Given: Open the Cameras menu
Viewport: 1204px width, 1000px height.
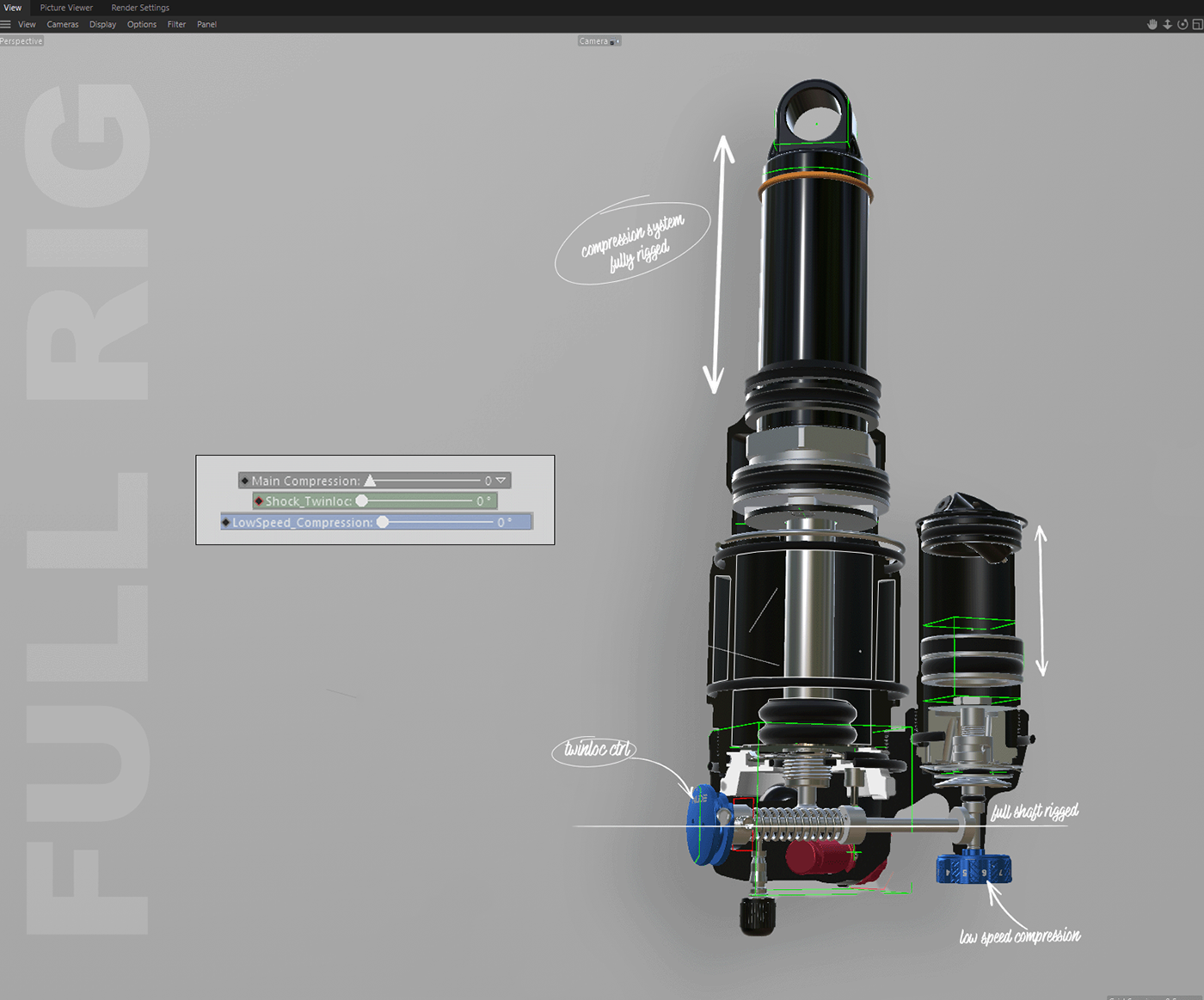Looking at the screenshot, I should coord(62,24).
